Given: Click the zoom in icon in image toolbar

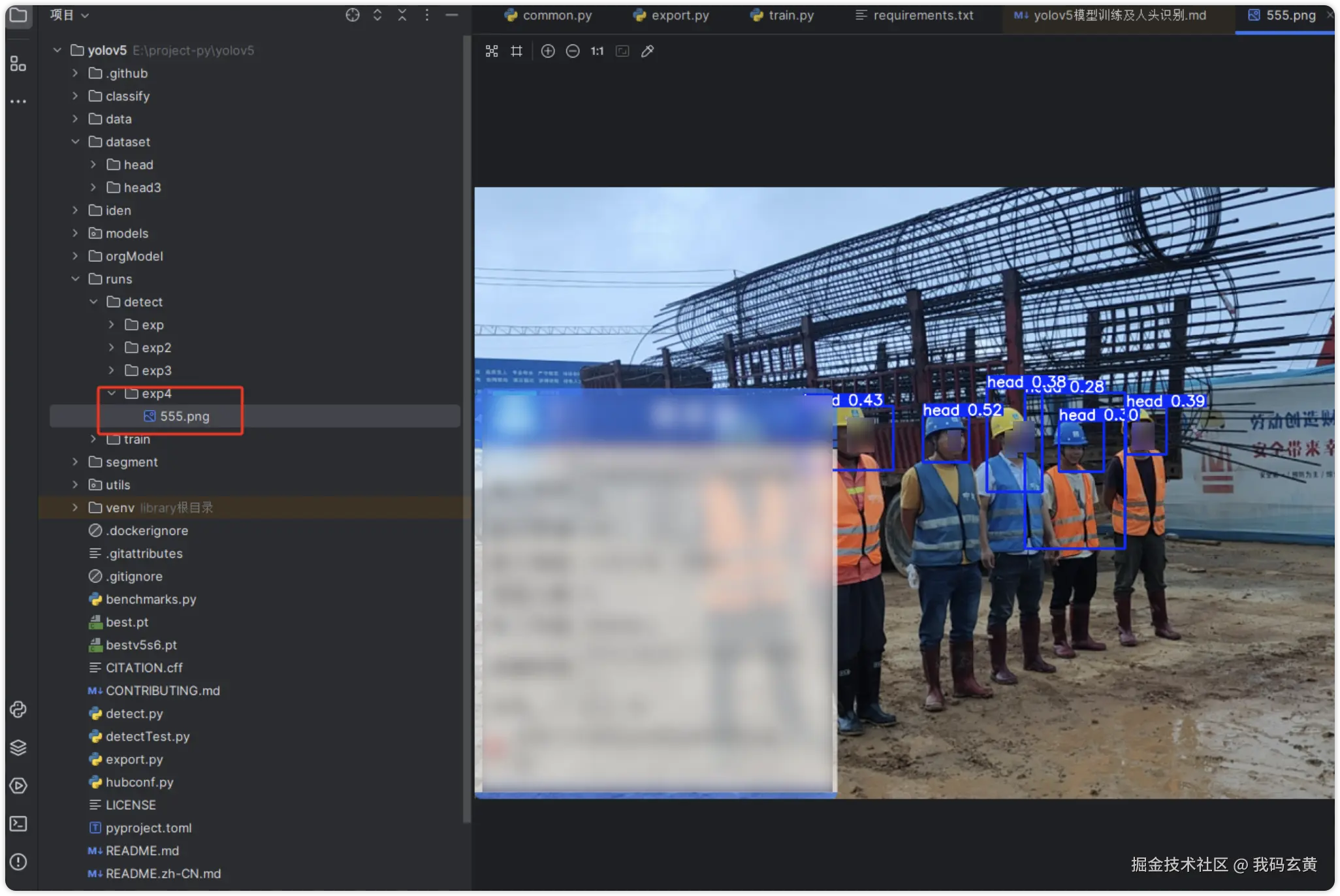Looking at the screenshot, I should [x=547, y=51].
